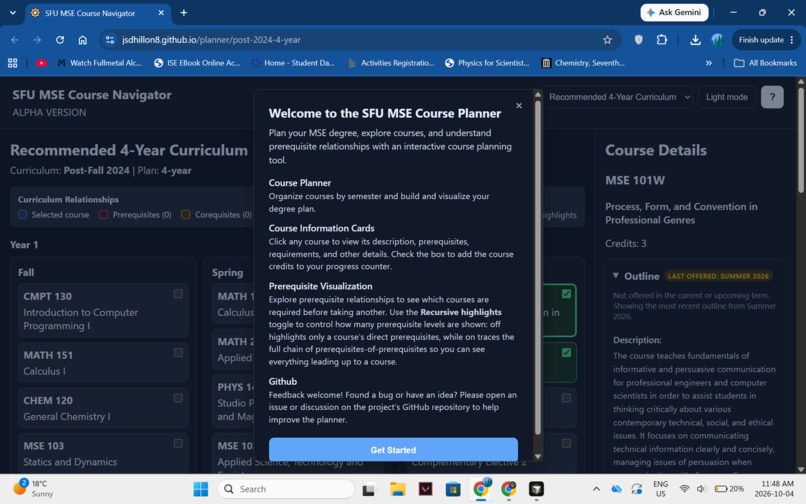The width and height of the screenshot is (806, 504).
Task: Click the browser Back arrow
Action: pyautogui.click(x=14, y=40)
